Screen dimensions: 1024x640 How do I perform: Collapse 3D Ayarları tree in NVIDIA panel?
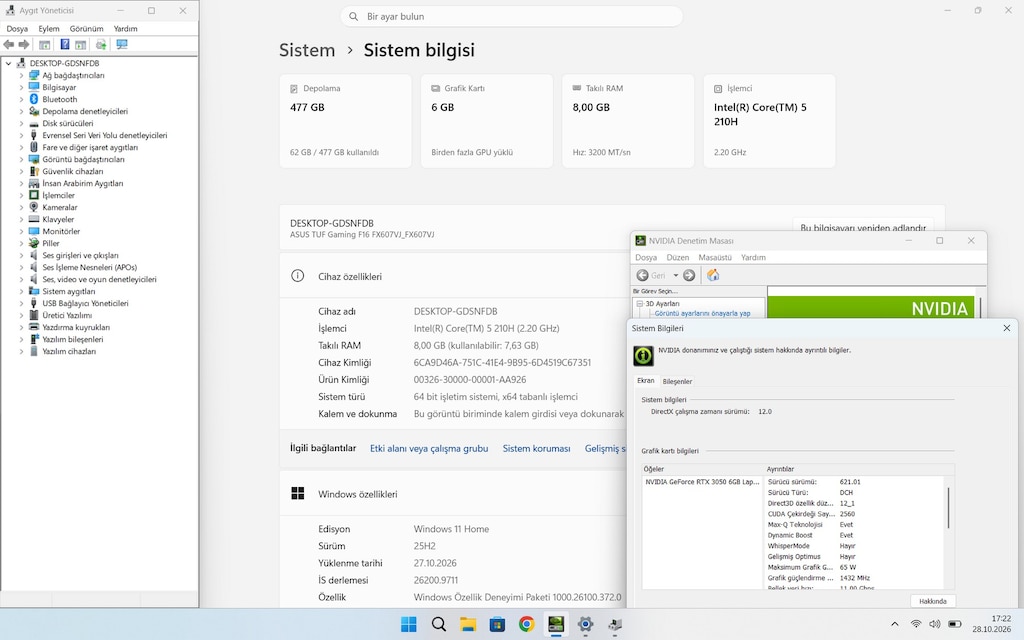tap(640, 304)
